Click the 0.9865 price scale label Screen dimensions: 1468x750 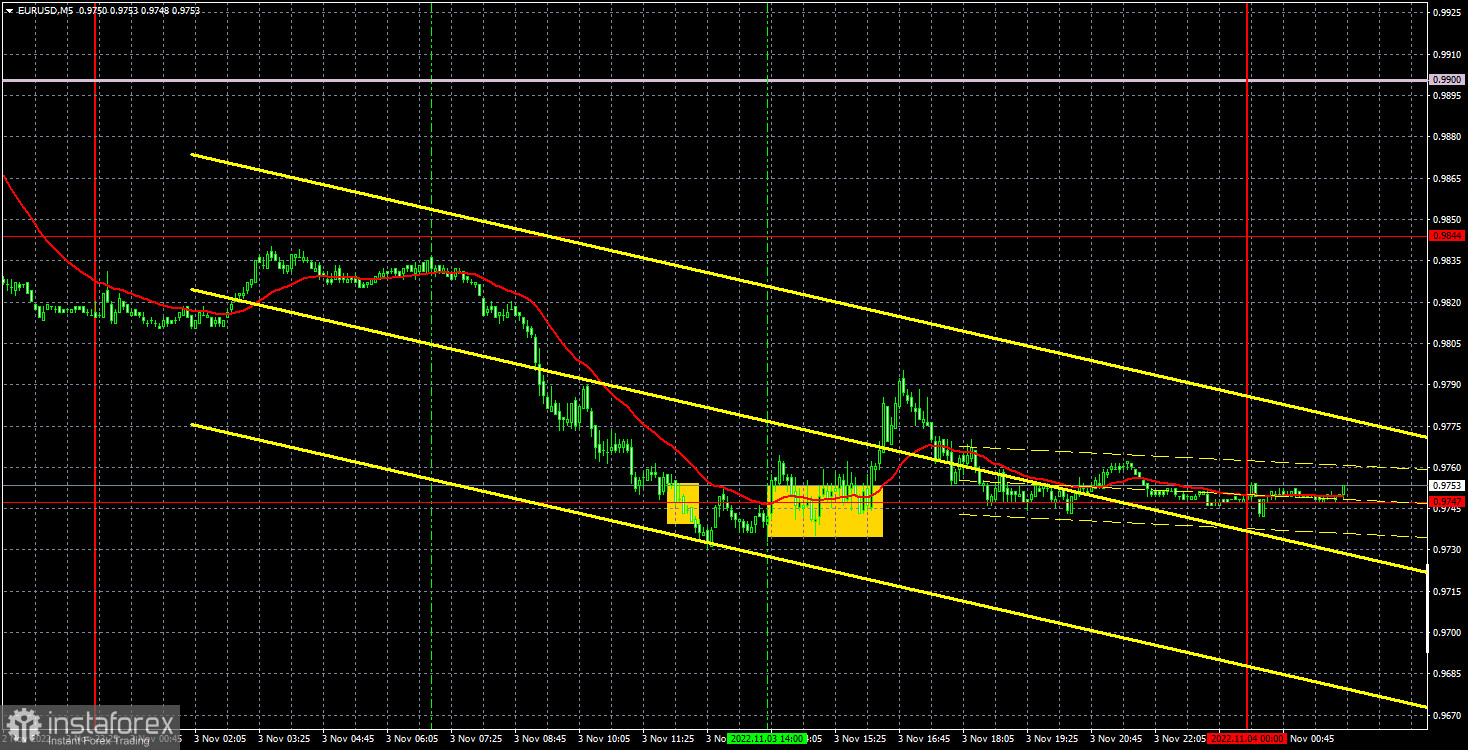point(1447,178)
